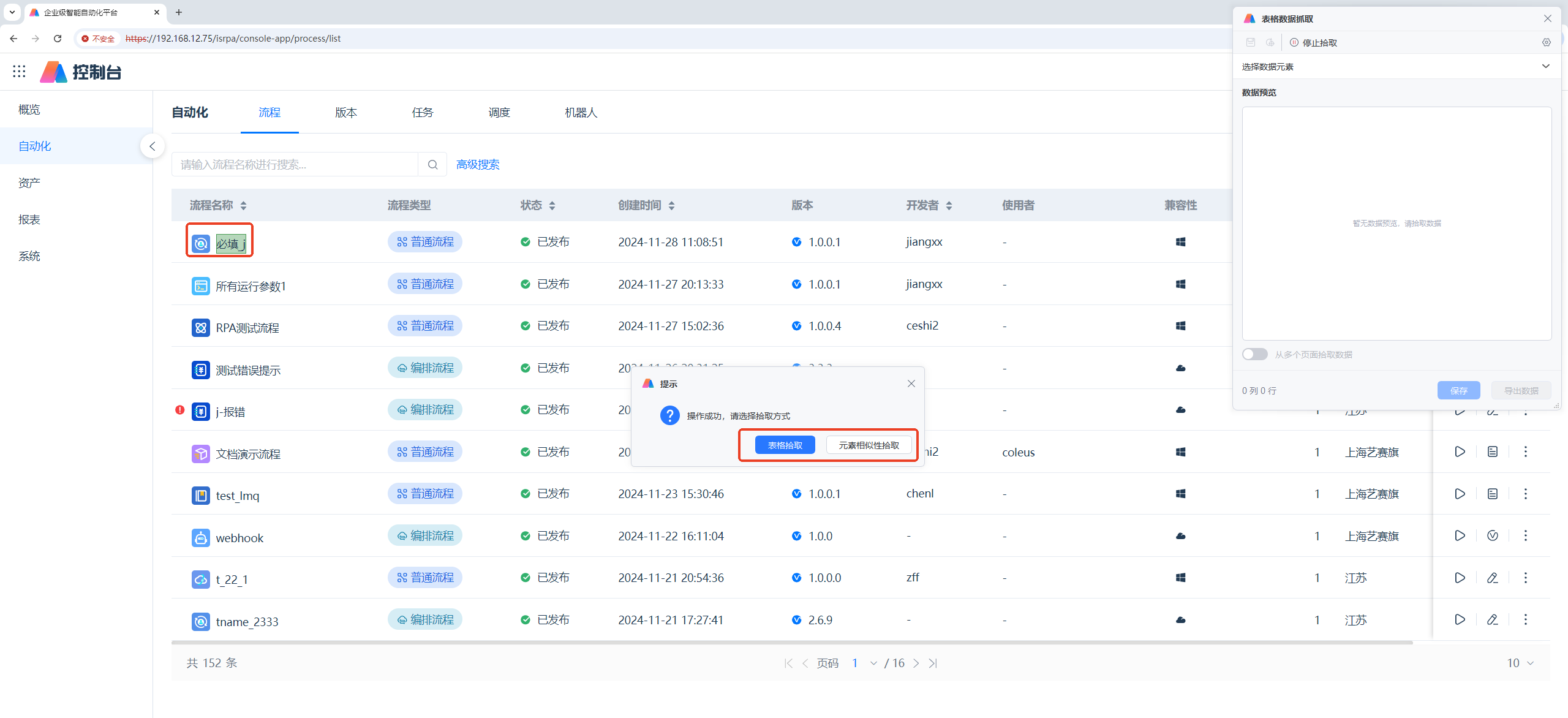The width and height of the screenshot is (1568, 718).
Task: Edit the t_22_1 process with pencil icon
Action: 1493,578
